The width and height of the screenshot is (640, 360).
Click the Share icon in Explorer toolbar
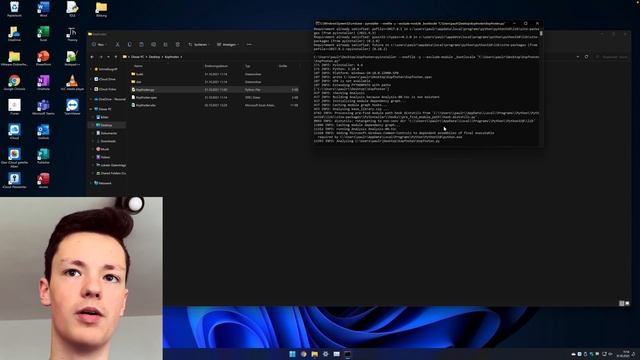pos(165,44)
